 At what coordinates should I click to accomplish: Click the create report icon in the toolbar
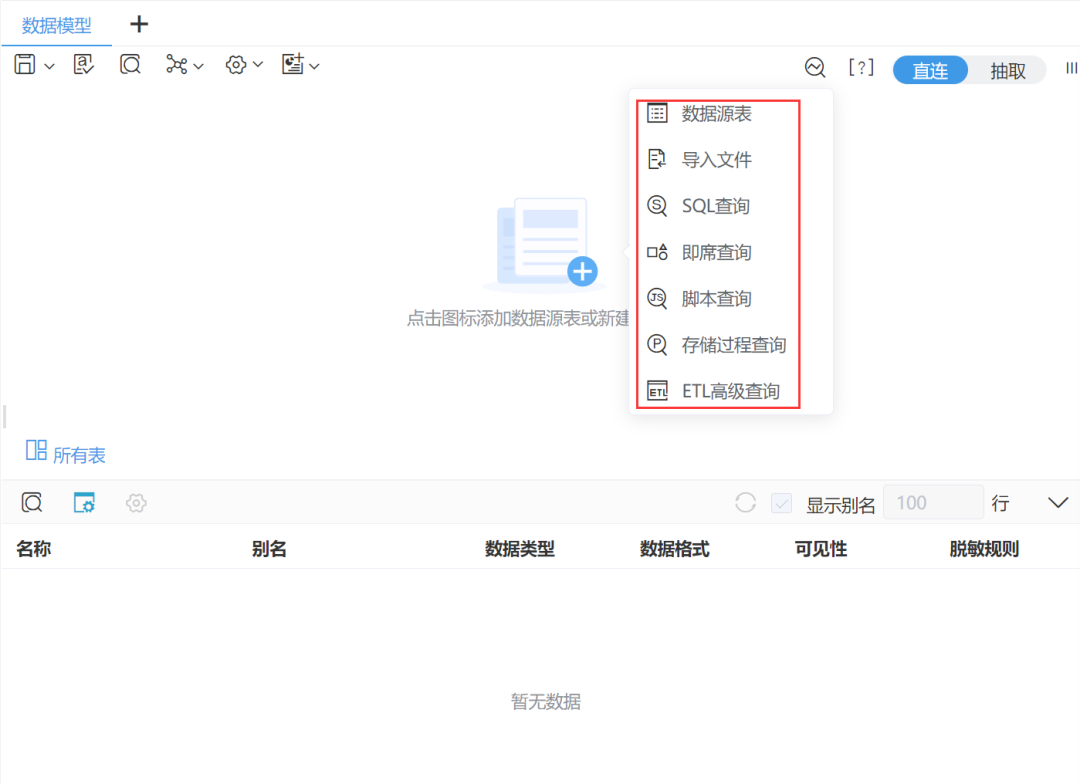tap(295, 64)
